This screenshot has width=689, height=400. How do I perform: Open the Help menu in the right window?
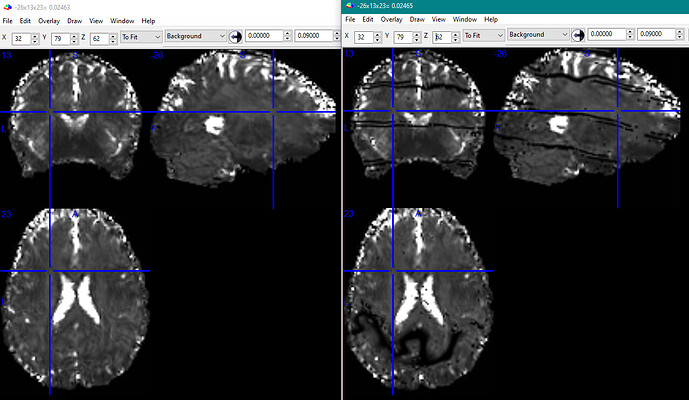point(491,19)
